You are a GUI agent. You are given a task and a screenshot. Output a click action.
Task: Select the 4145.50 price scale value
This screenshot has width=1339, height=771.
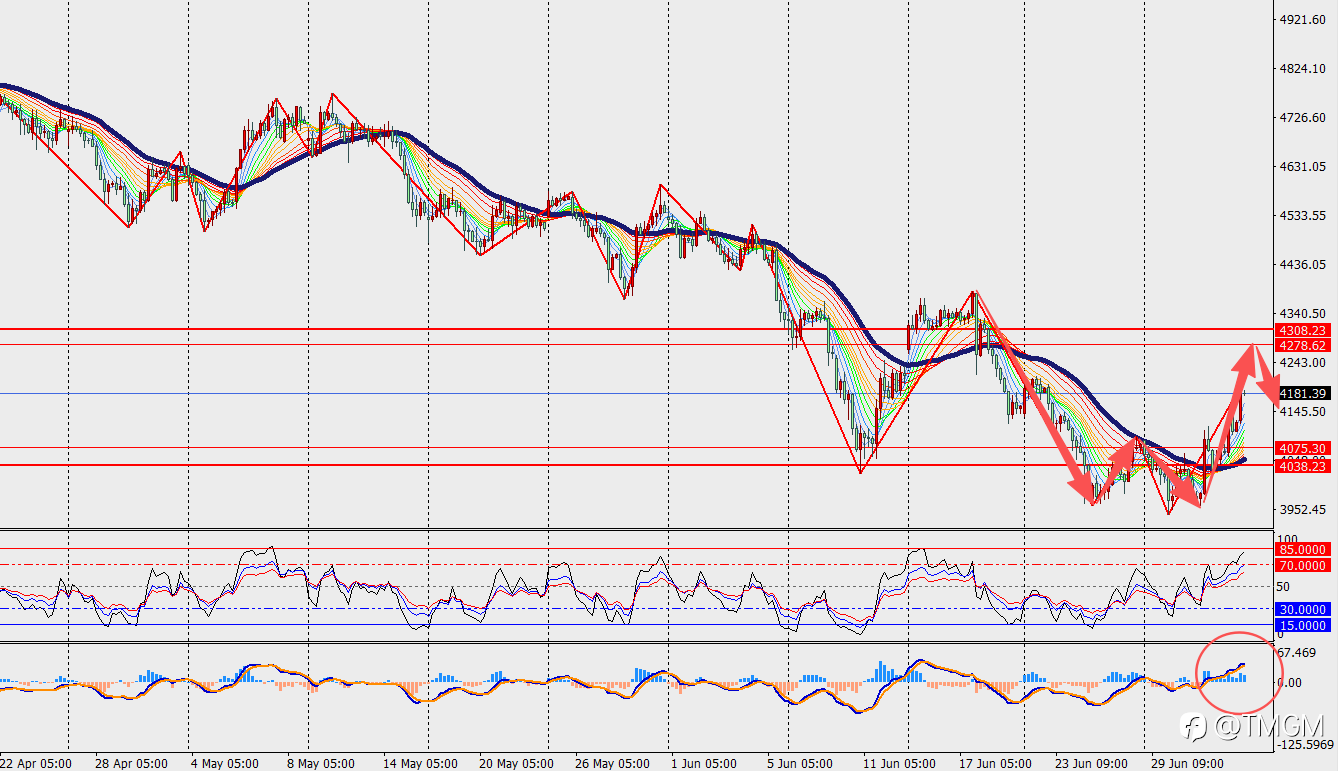[1303, 411]
